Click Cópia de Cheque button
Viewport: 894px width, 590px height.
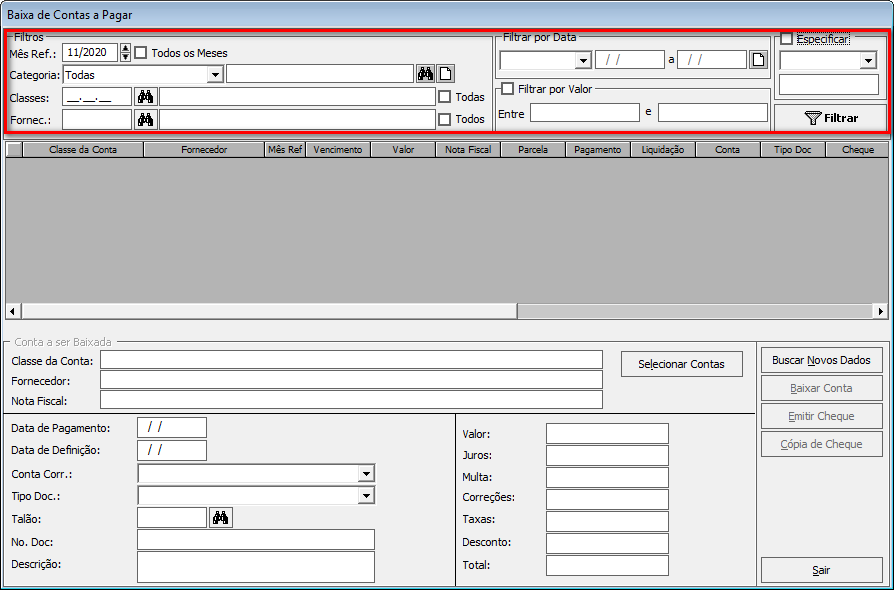pyautogui.click(x=822, y=444)
